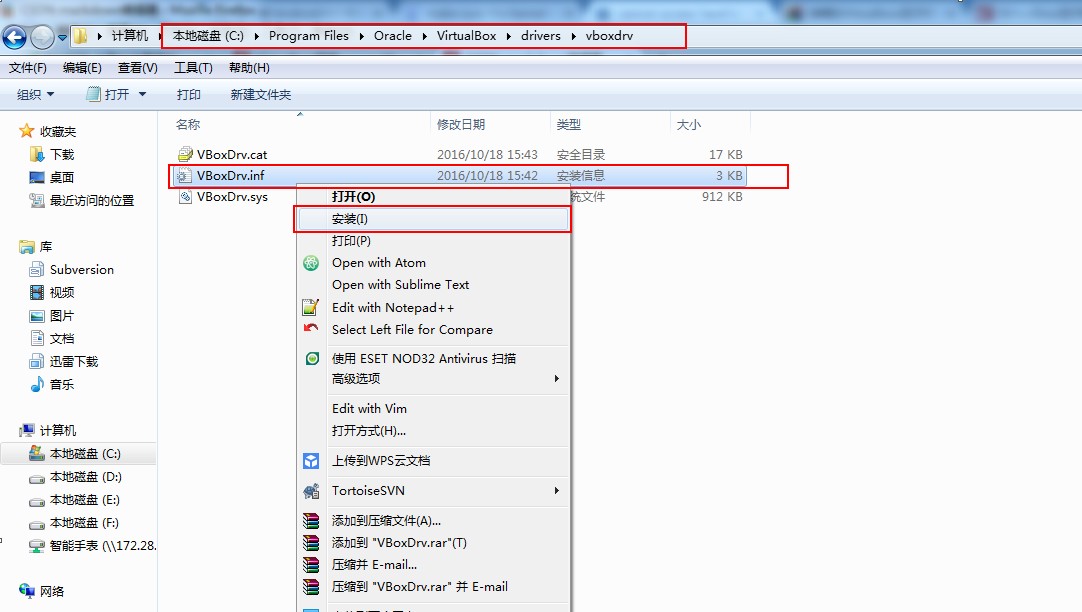Viewport: 1082px width, 612px height.
Task: Choose 压缩到 "VBoxDrv.rar" 并 E-mail
Action: pos(433,586)
